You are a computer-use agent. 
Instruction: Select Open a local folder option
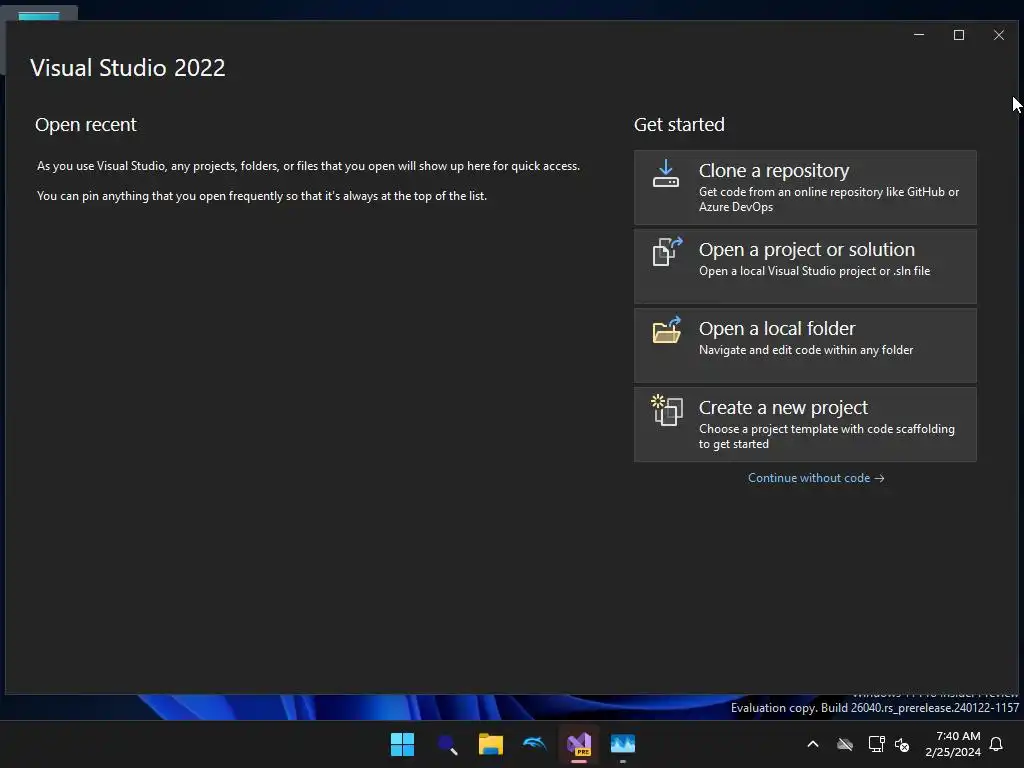pos(805,345)
